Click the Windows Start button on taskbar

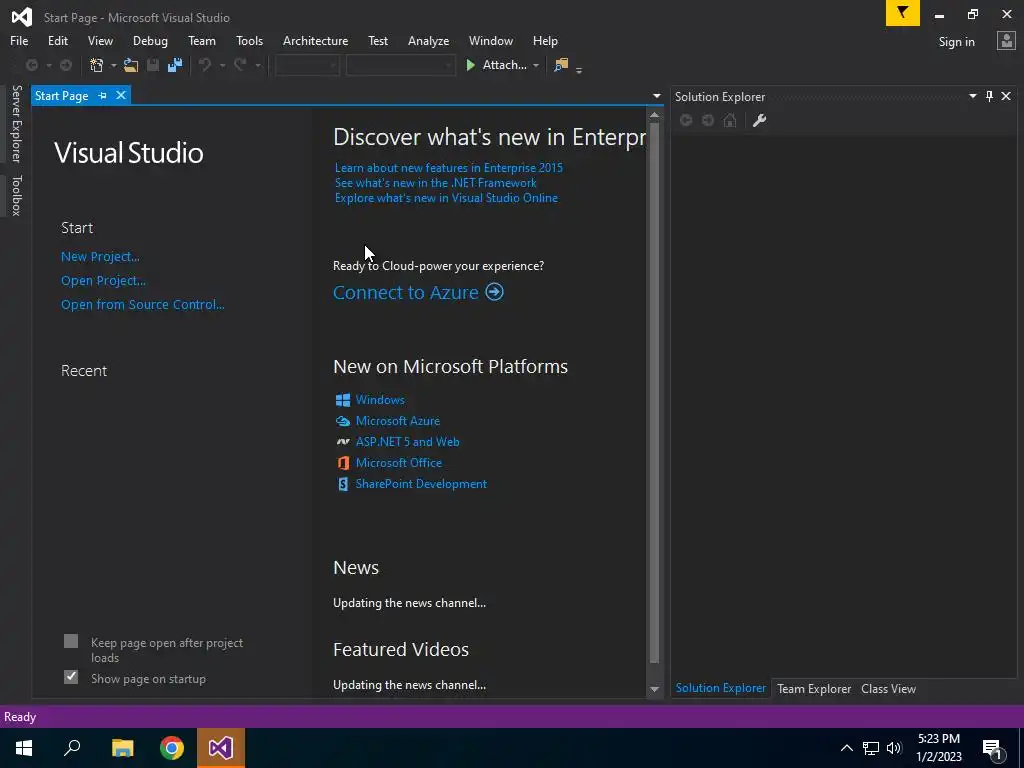pos(24,748)
